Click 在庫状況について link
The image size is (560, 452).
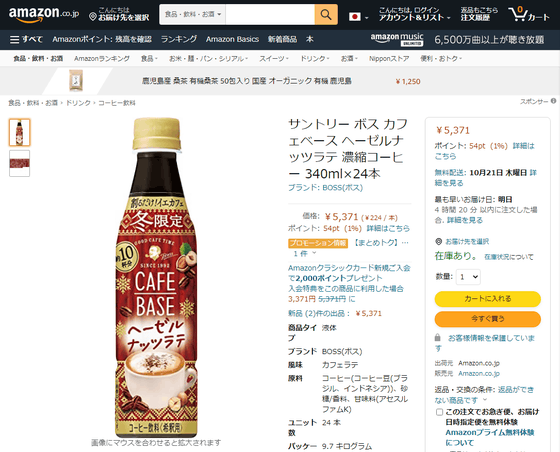[509, 257]
